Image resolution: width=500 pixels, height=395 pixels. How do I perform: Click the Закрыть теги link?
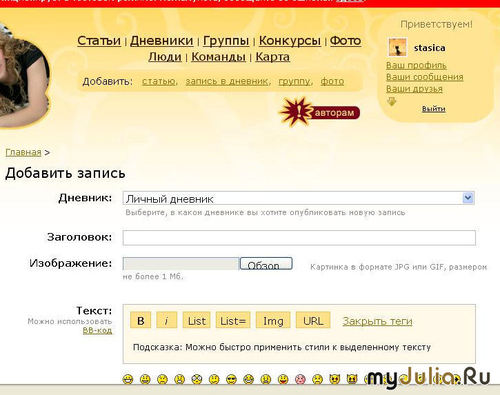pyautogui.click(x=377, y=321)
